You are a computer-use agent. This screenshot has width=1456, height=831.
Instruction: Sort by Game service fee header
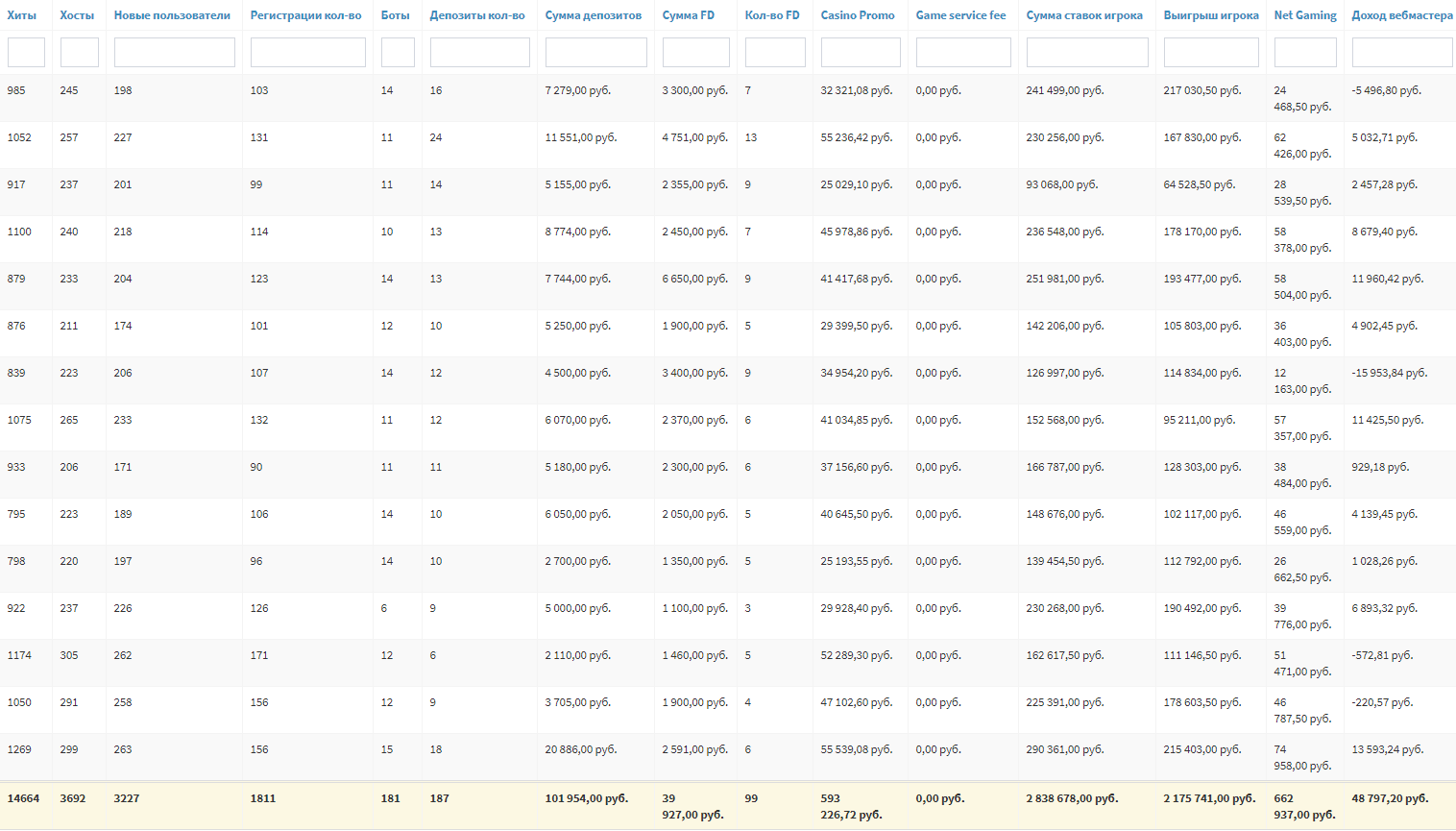[x=960, y=15]
